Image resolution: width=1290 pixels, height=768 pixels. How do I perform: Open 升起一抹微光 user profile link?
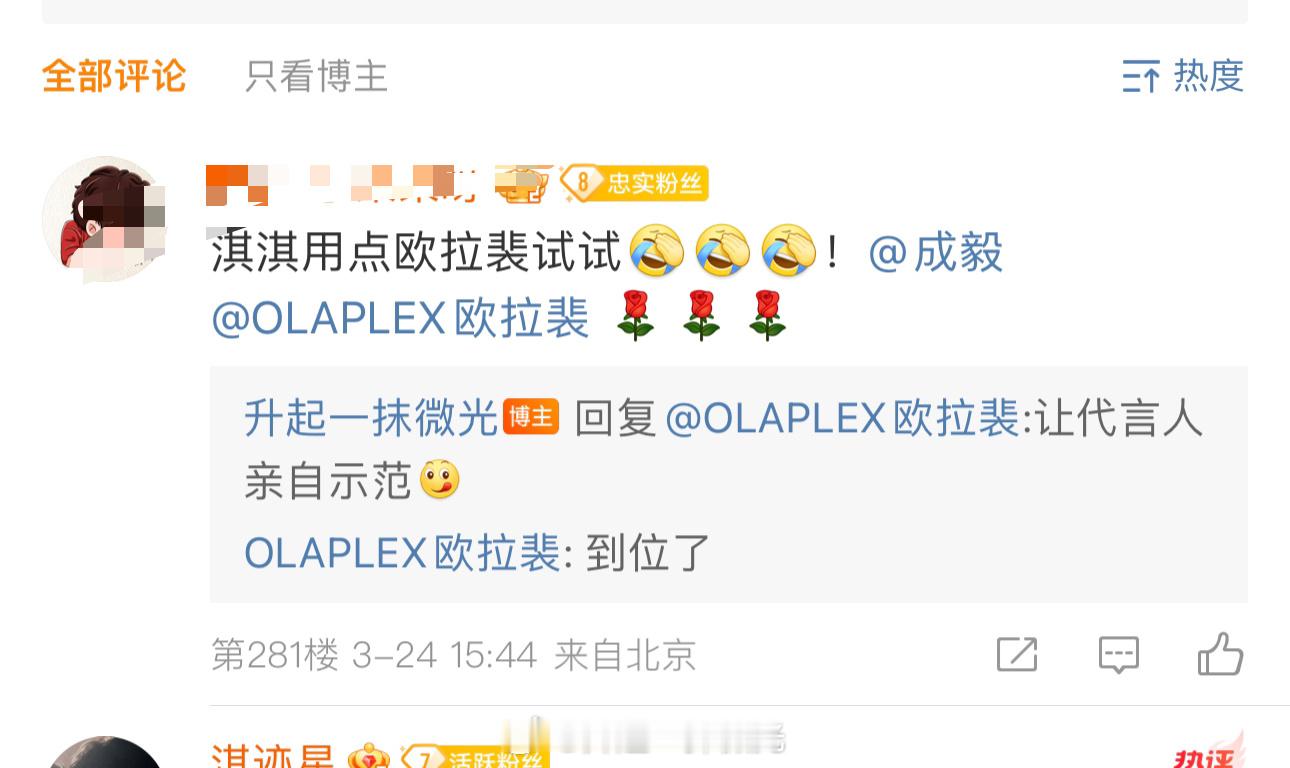[x=371, y=417]
